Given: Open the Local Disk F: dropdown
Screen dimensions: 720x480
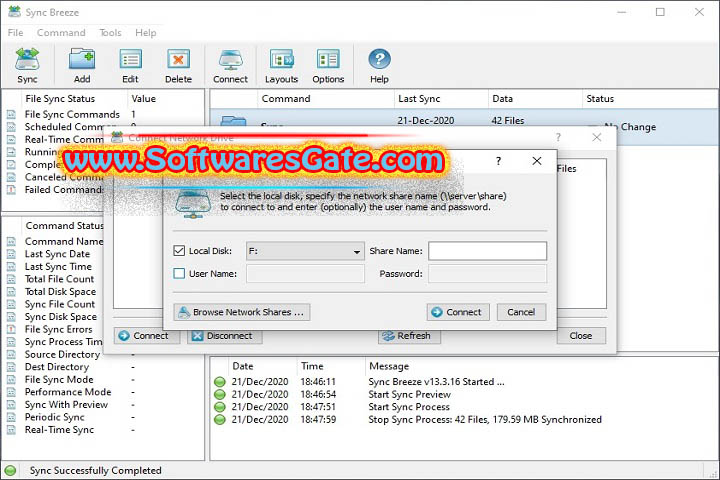Looking at the screenshot, I should [305, 251].
